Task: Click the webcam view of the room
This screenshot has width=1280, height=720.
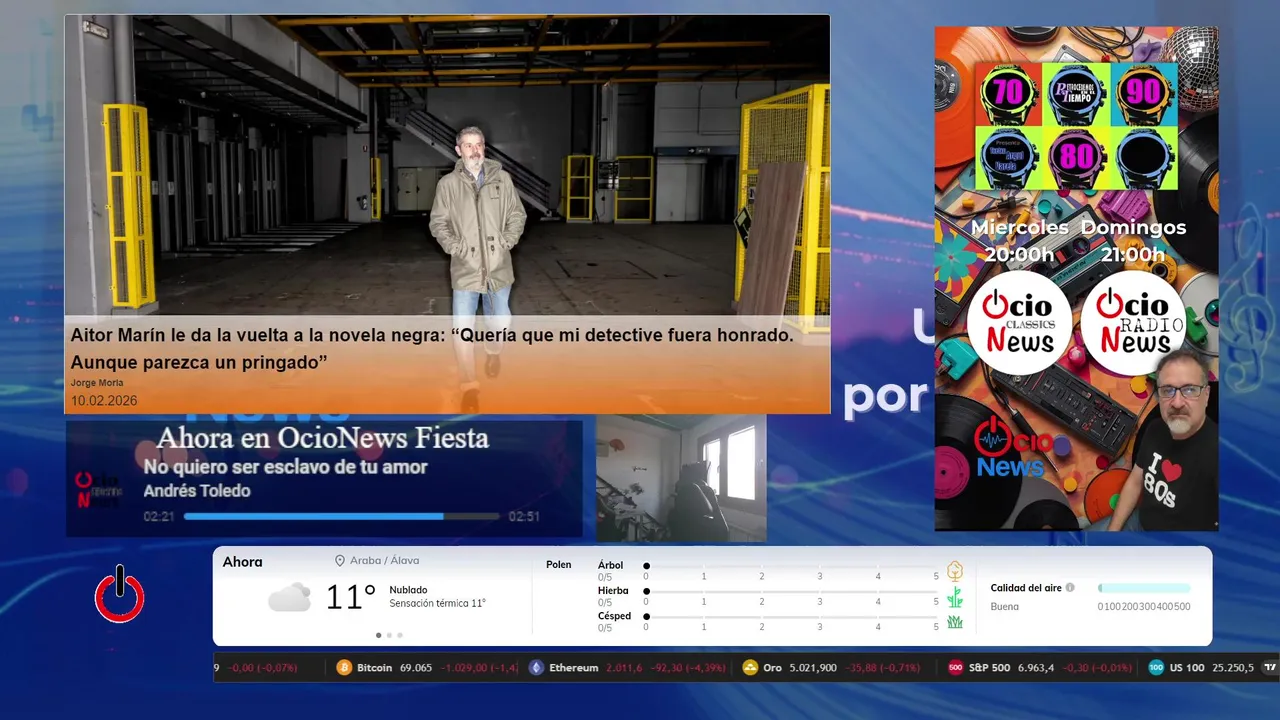Action: pyautogui.click(x=681, y=478)
